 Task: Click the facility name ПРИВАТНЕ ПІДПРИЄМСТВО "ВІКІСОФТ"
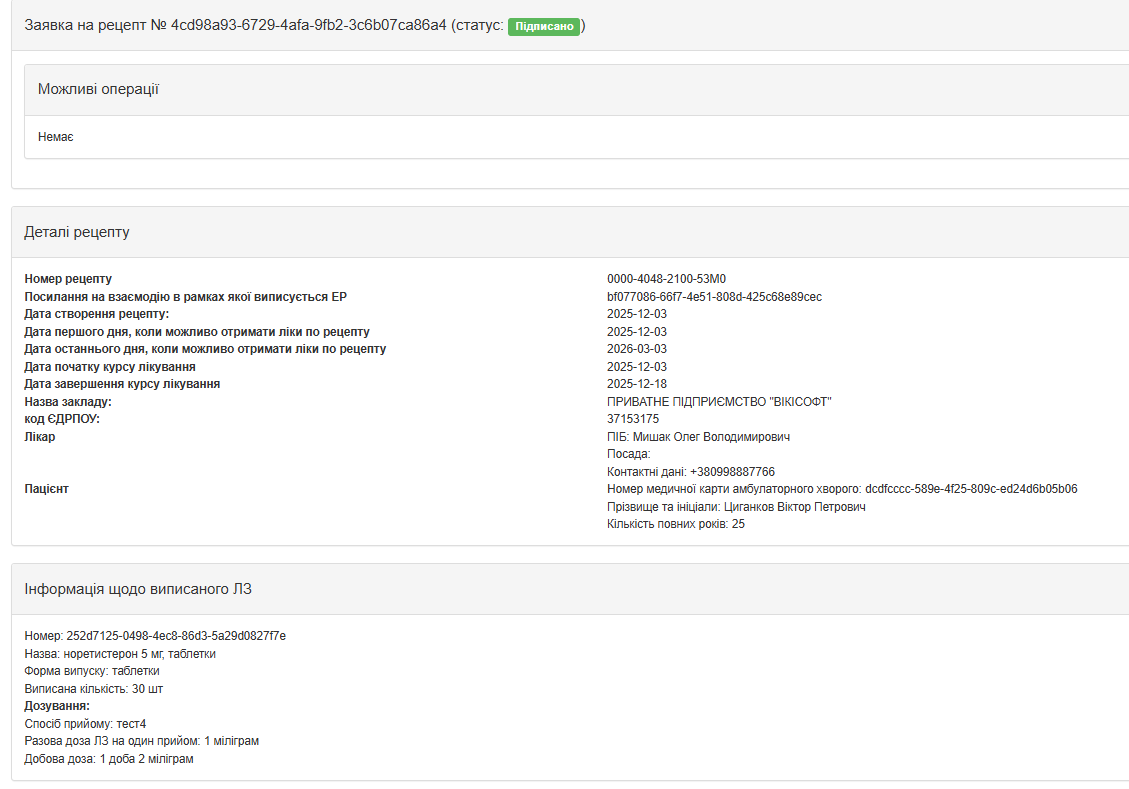[719, 402]
